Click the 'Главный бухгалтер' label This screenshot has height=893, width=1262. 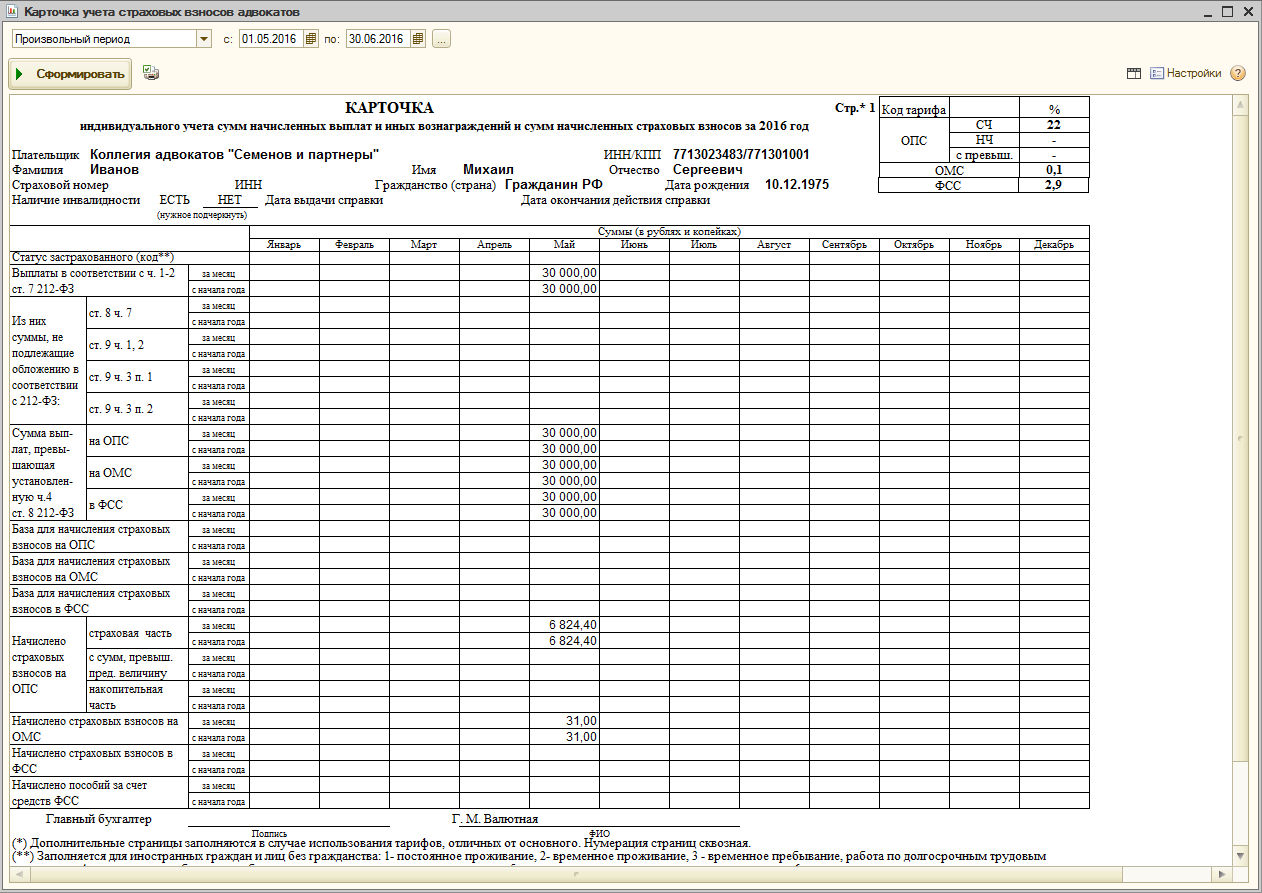click(x=99, y=819)
